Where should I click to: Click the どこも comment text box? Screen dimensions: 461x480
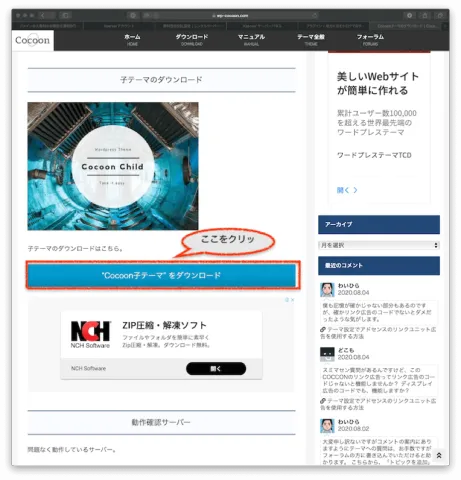coord(379,380)
